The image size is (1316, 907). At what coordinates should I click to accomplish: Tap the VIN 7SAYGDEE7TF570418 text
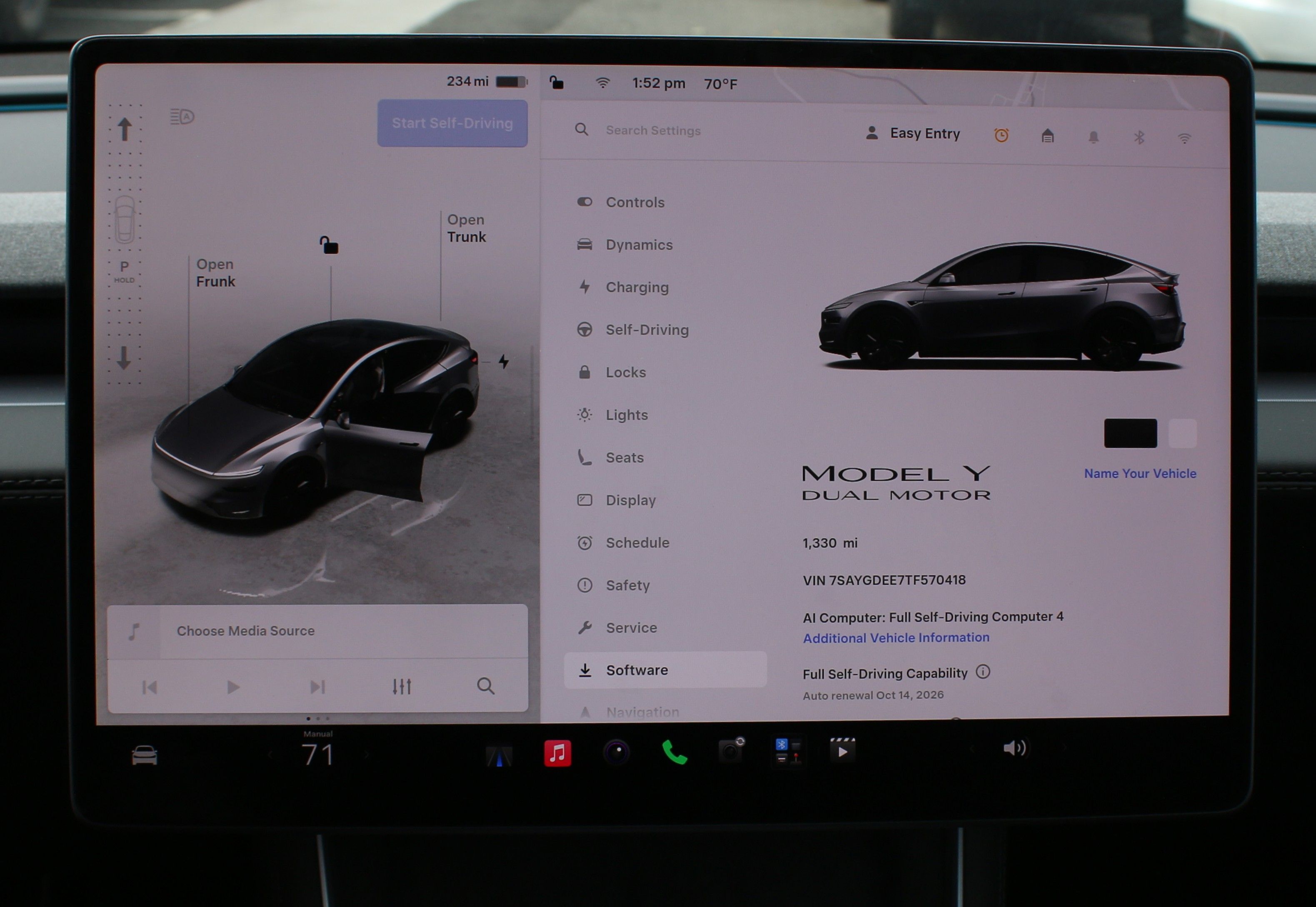pyautogui.click(x=884, y=580)
